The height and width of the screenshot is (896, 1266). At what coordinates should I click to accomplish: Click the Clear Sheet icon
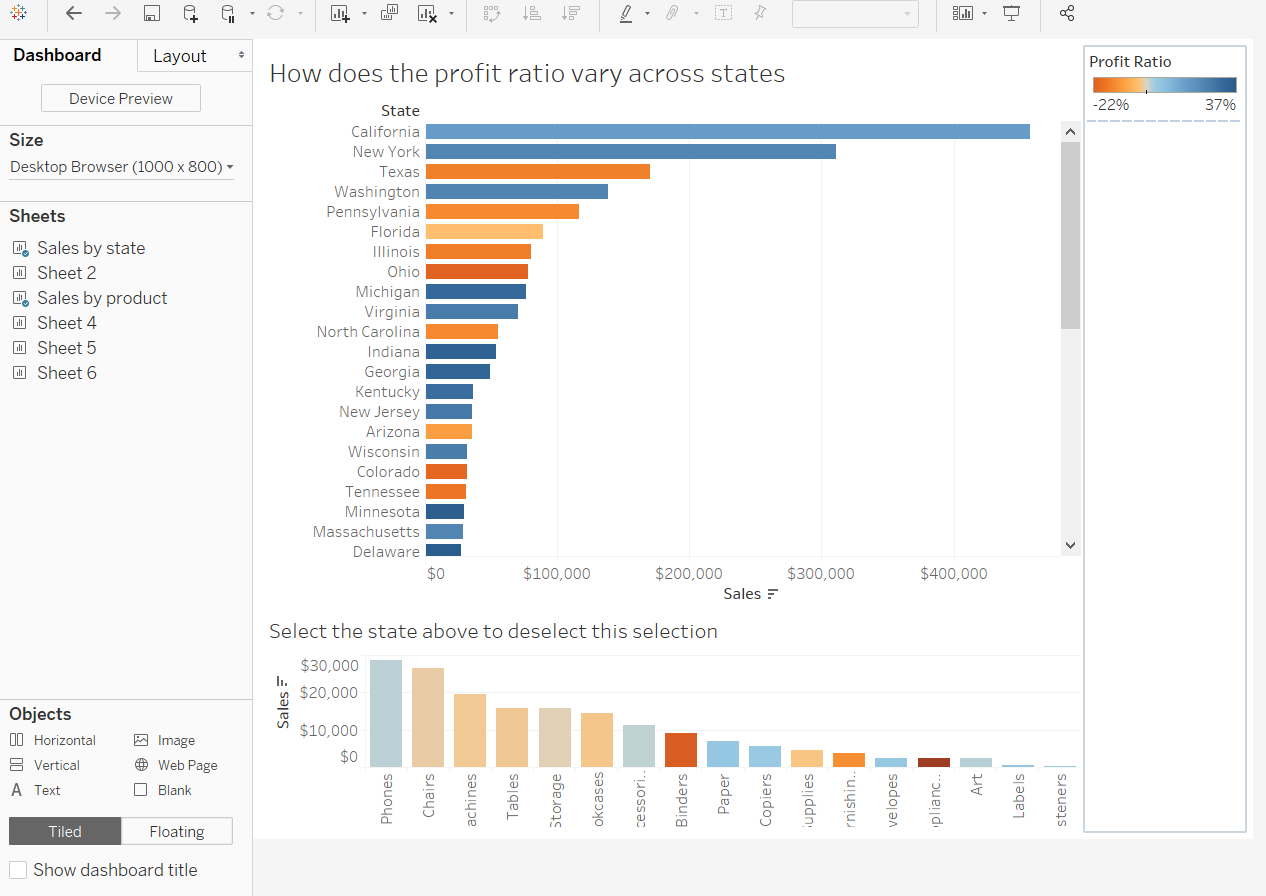(427, 13)
